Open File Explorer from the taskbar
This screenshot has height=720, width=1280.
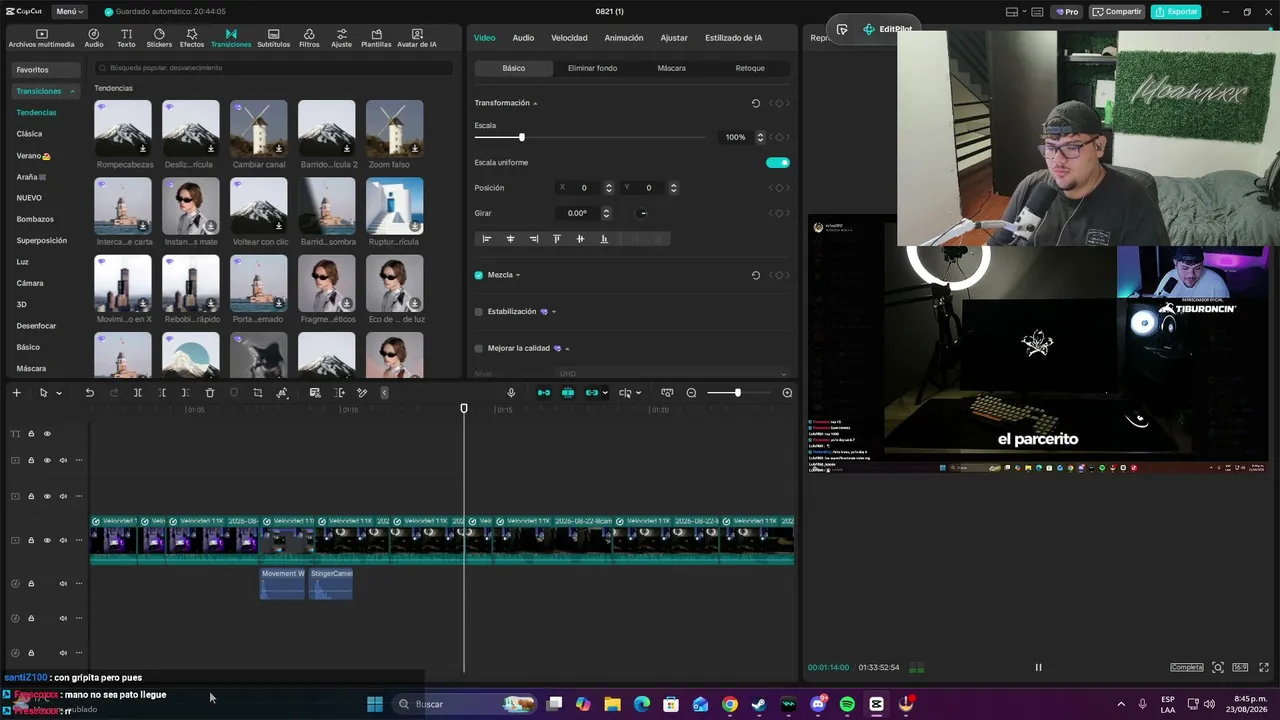612,704
